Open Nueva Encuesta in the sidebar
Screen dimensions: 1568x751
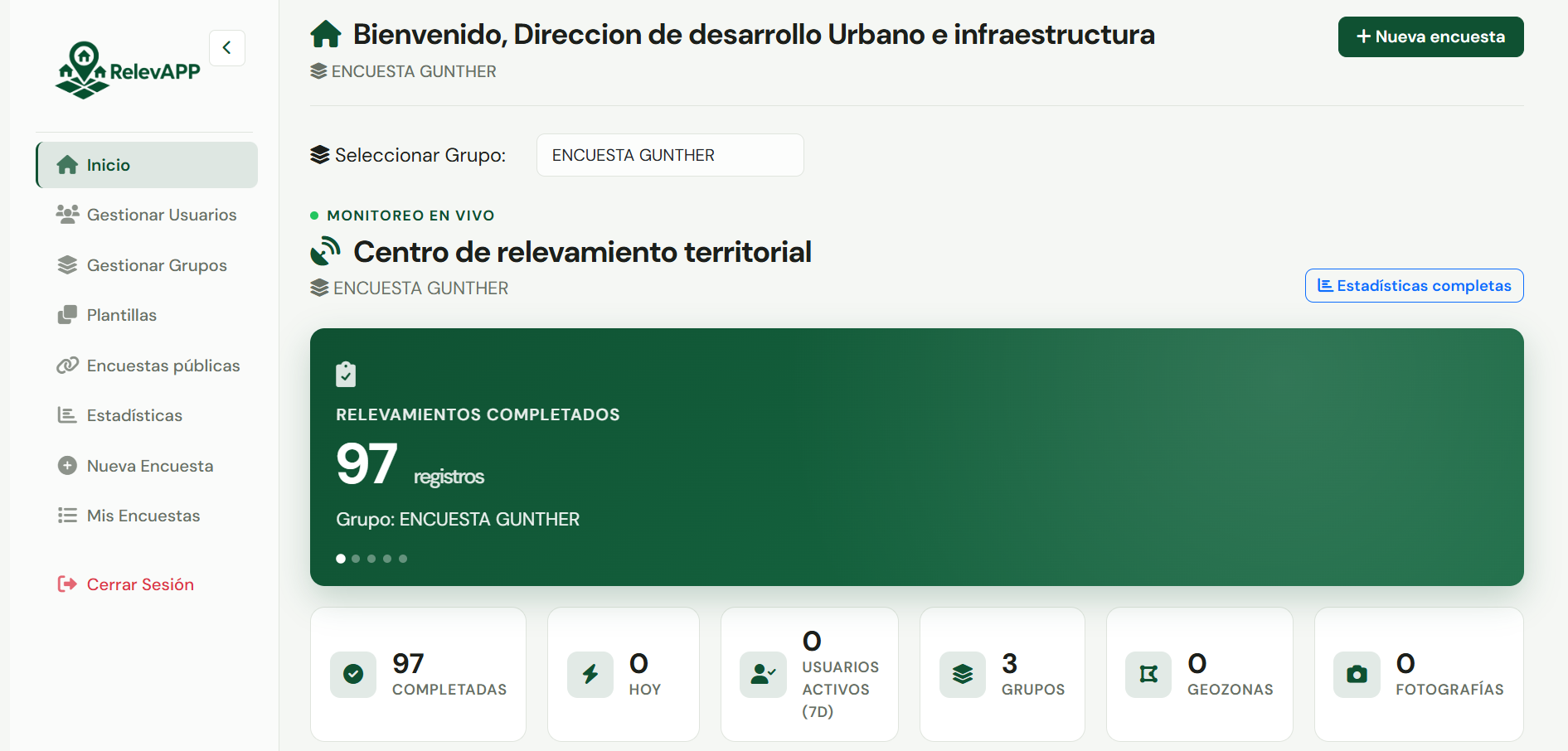[147, 466]
